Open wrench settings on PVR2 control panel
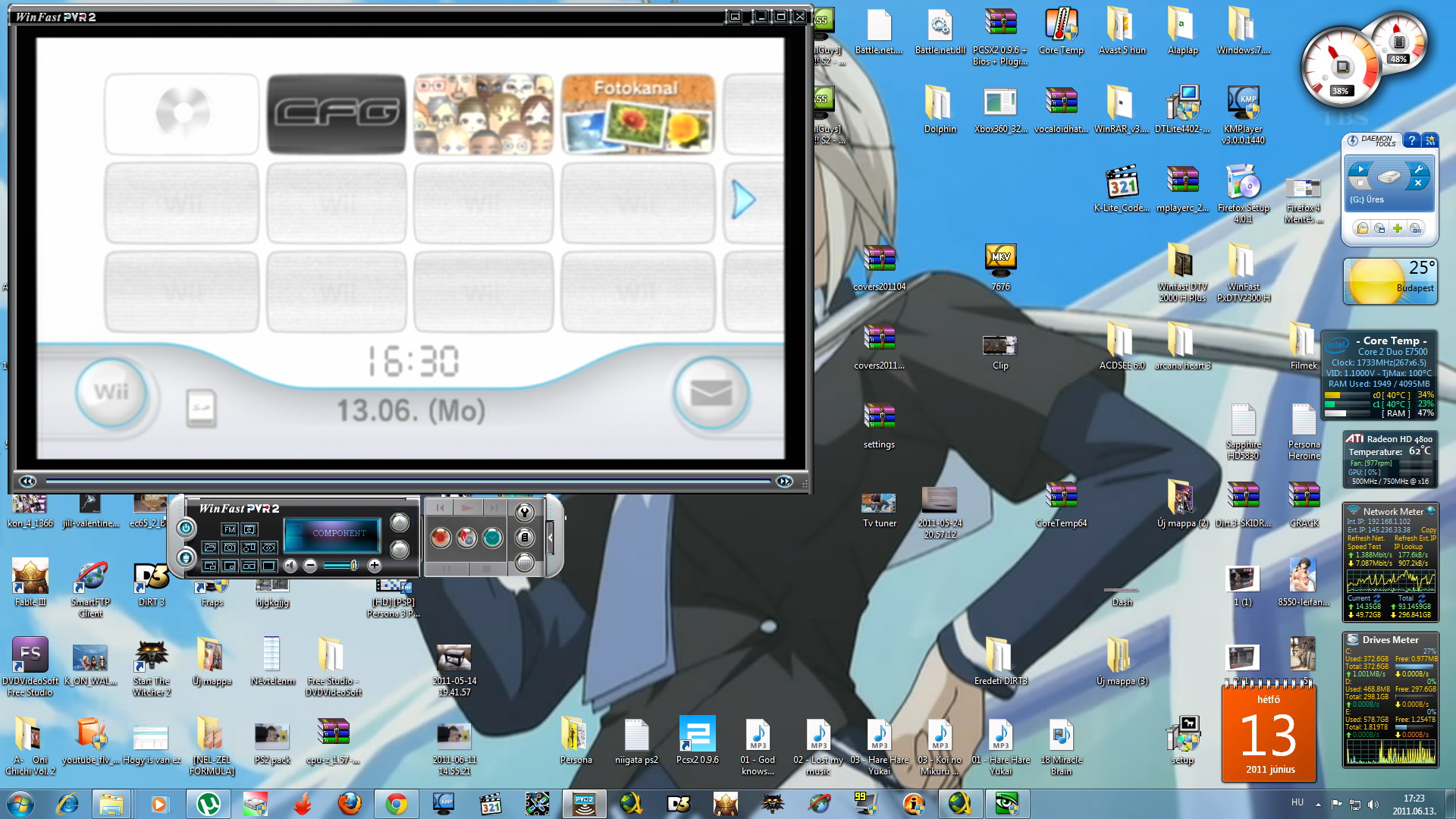This screenshot has width=1456, height=819. 524,512
